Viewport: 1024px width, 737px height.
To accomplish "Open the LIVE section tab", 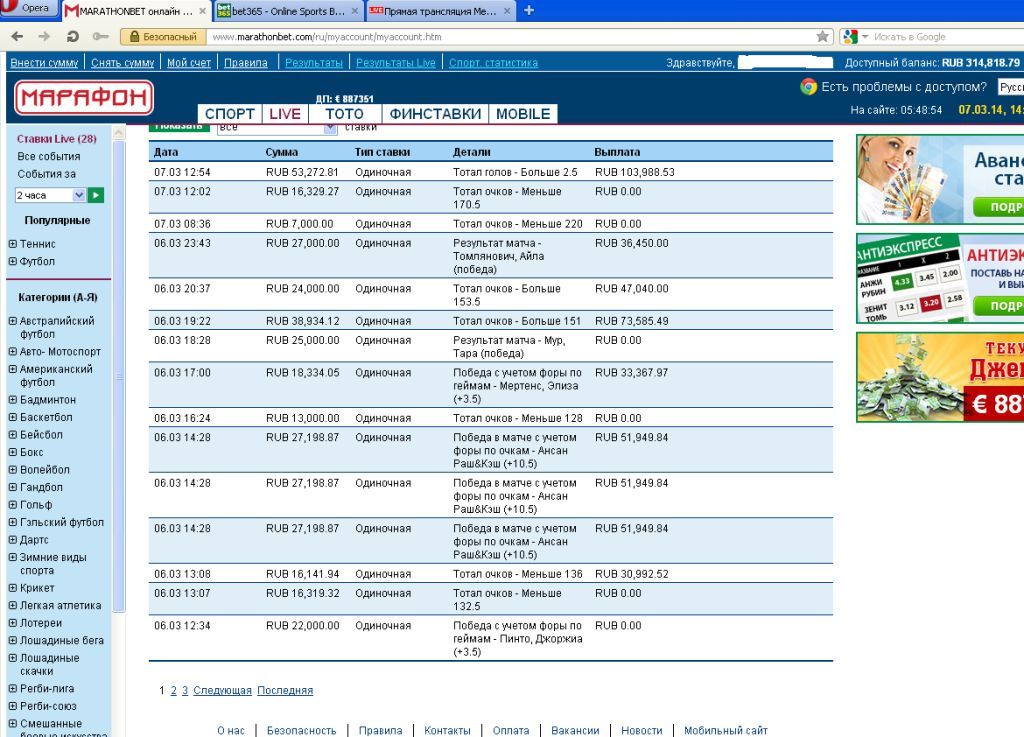I will [x=285, y=114].
